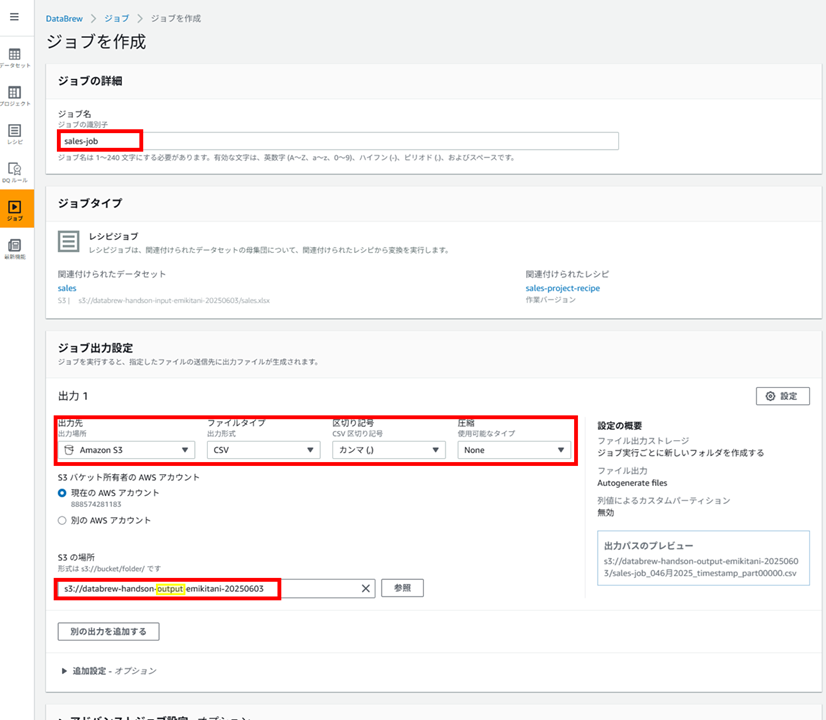Click the 設定 button for output 1

pyautogui.click(x=783, y=396)
